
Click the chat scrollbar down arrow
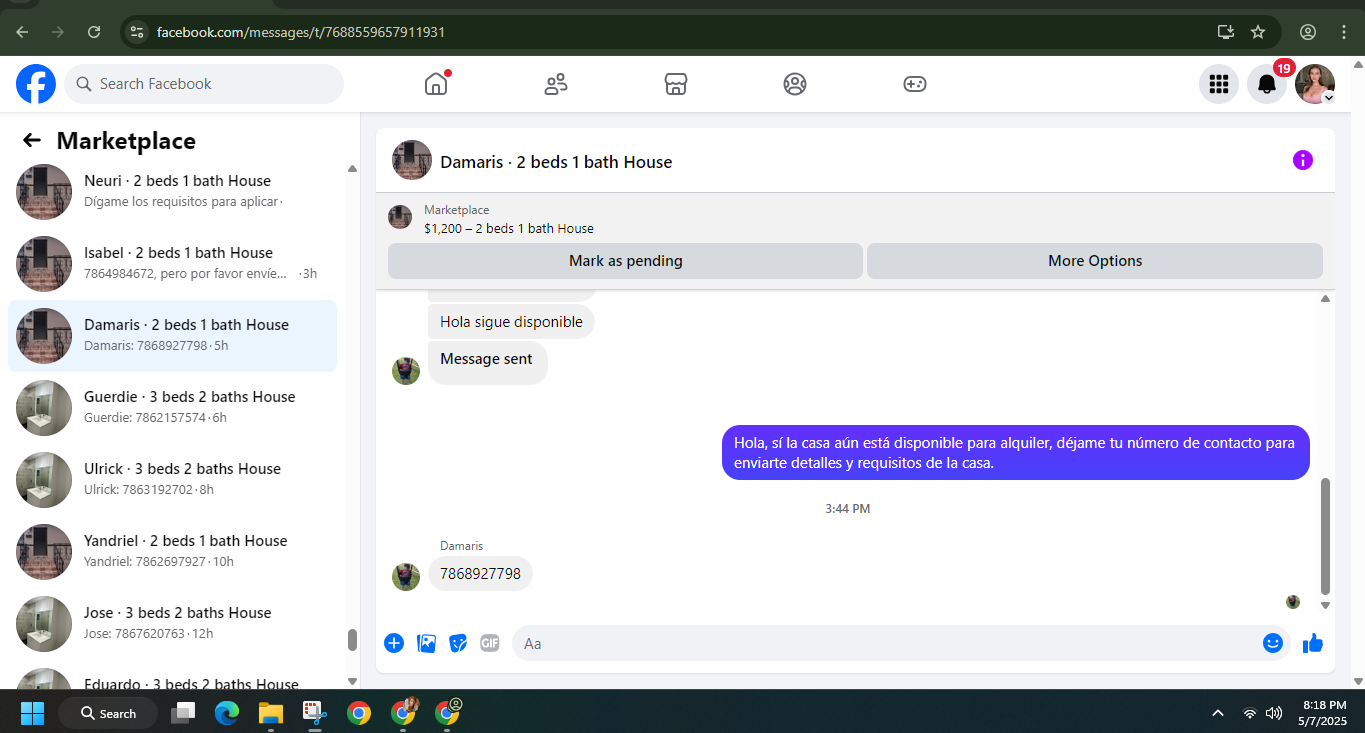point(1326,605)
